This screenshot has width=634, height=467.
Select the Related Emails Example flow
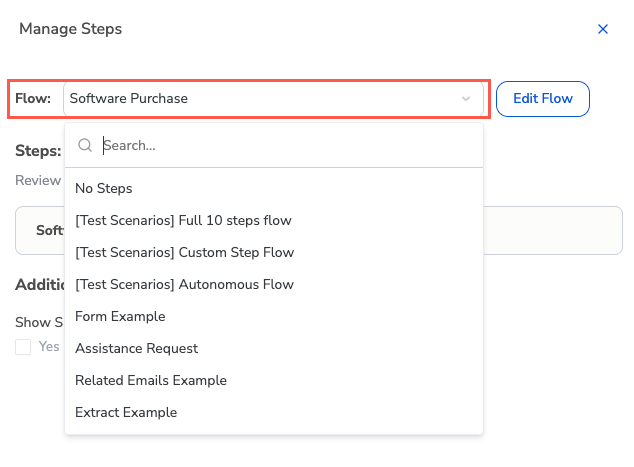[274, 380]
